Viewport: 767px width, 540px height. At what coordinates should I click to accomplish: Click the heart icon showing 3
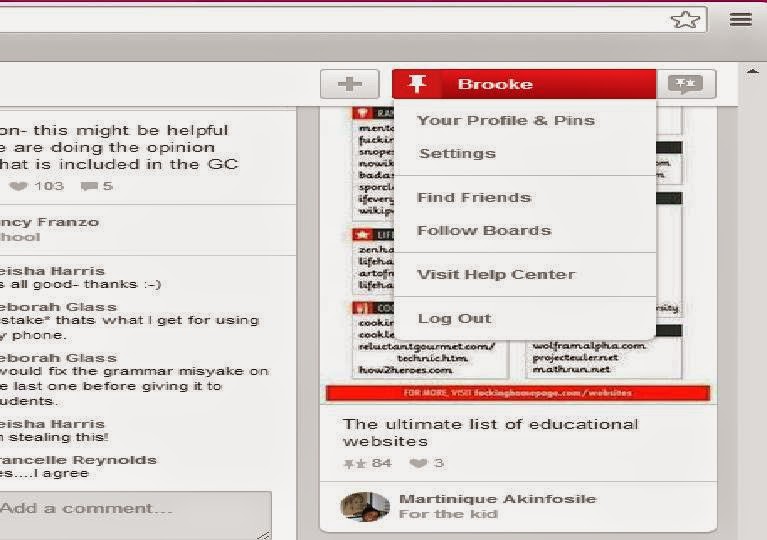click(418, 463)
